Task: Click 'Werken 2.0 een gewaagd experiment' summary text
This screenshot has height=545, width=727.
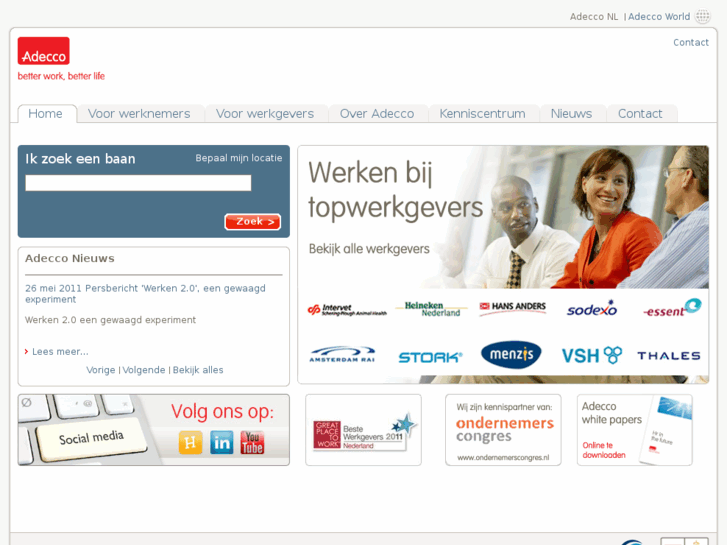Action: [x=110, y=320]
